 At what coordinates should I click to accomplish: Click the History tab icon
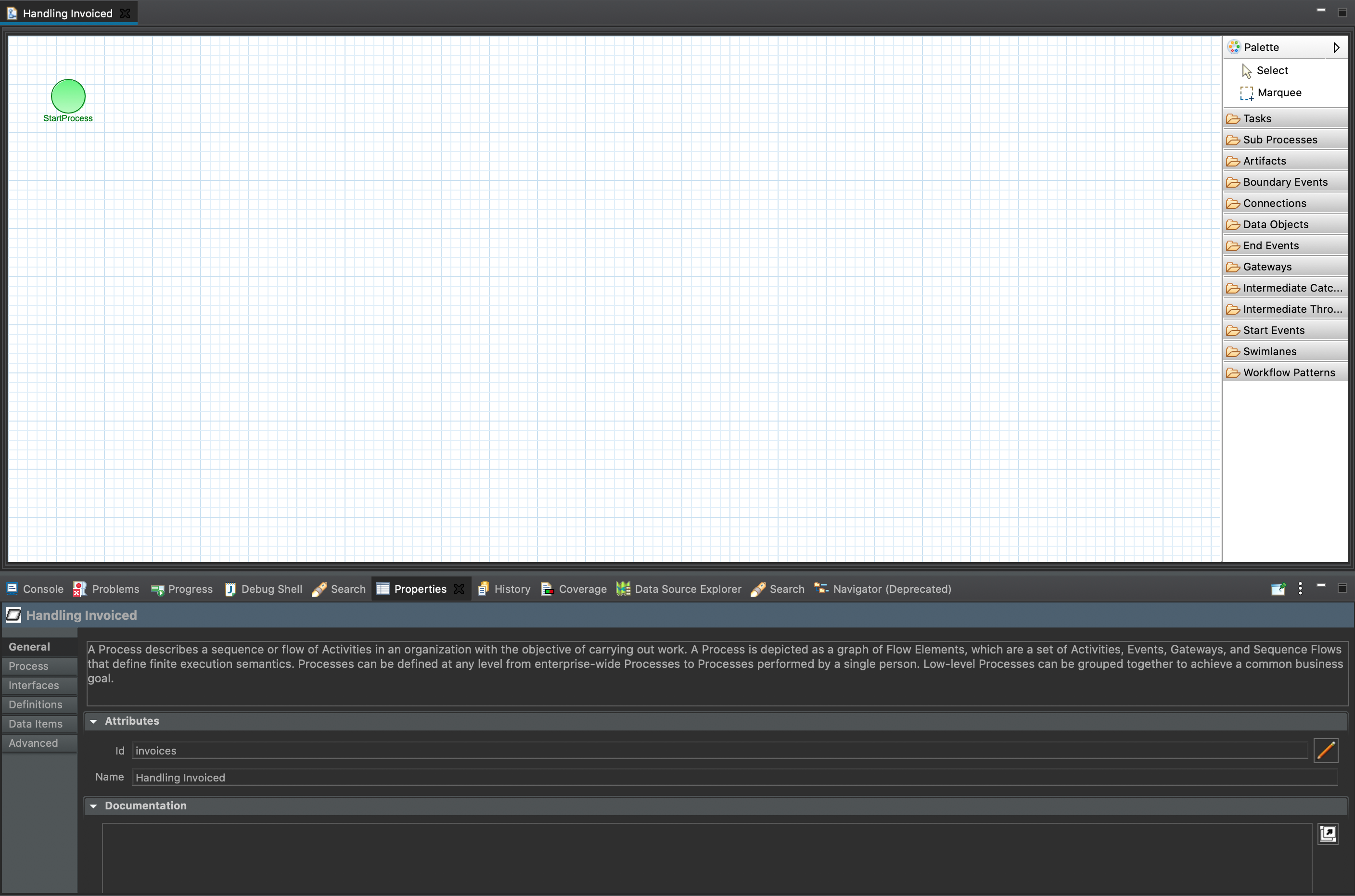[x=483, y=589]
